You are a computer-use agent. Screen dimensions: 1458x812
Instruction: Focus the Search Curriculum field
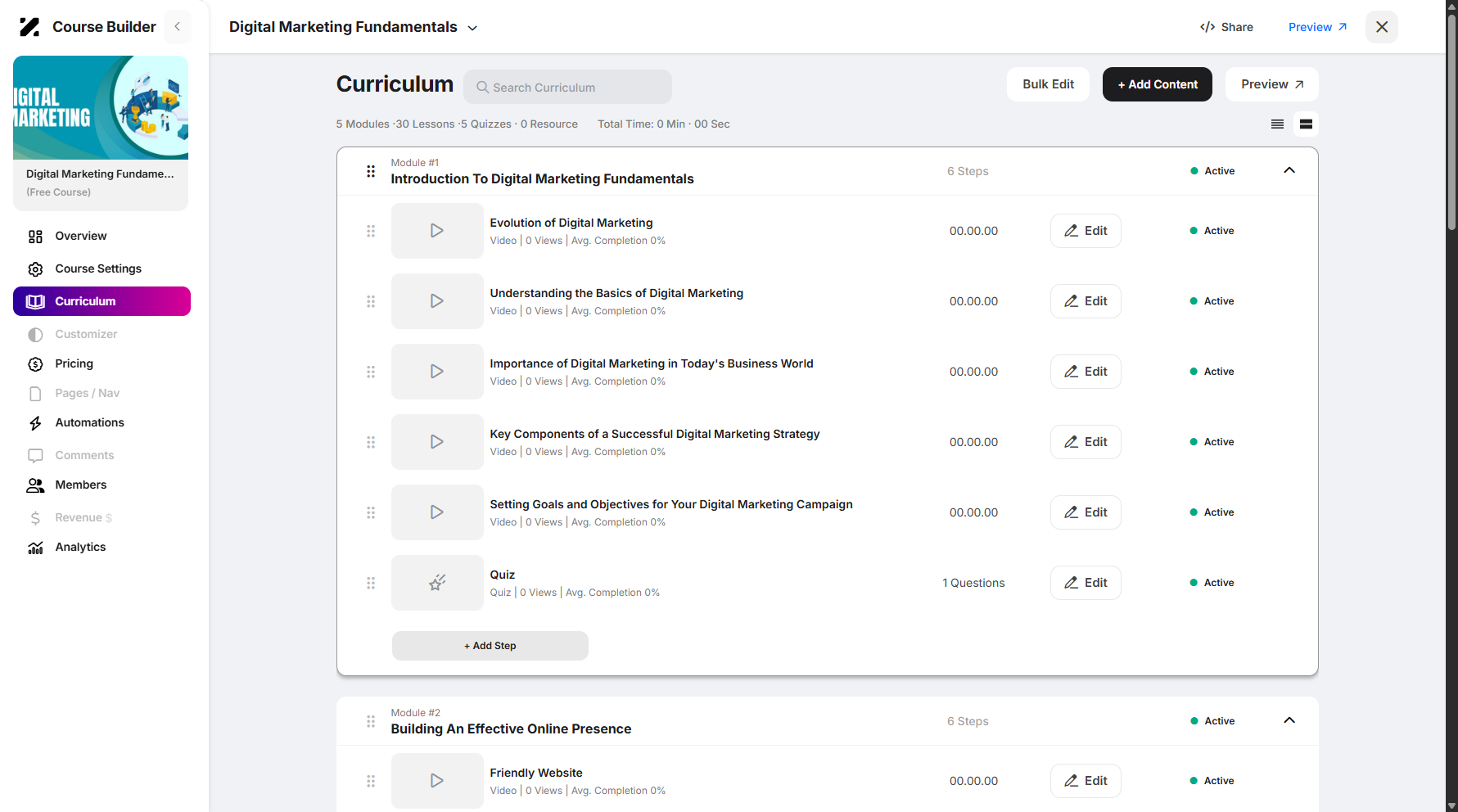tap(568, 87)
